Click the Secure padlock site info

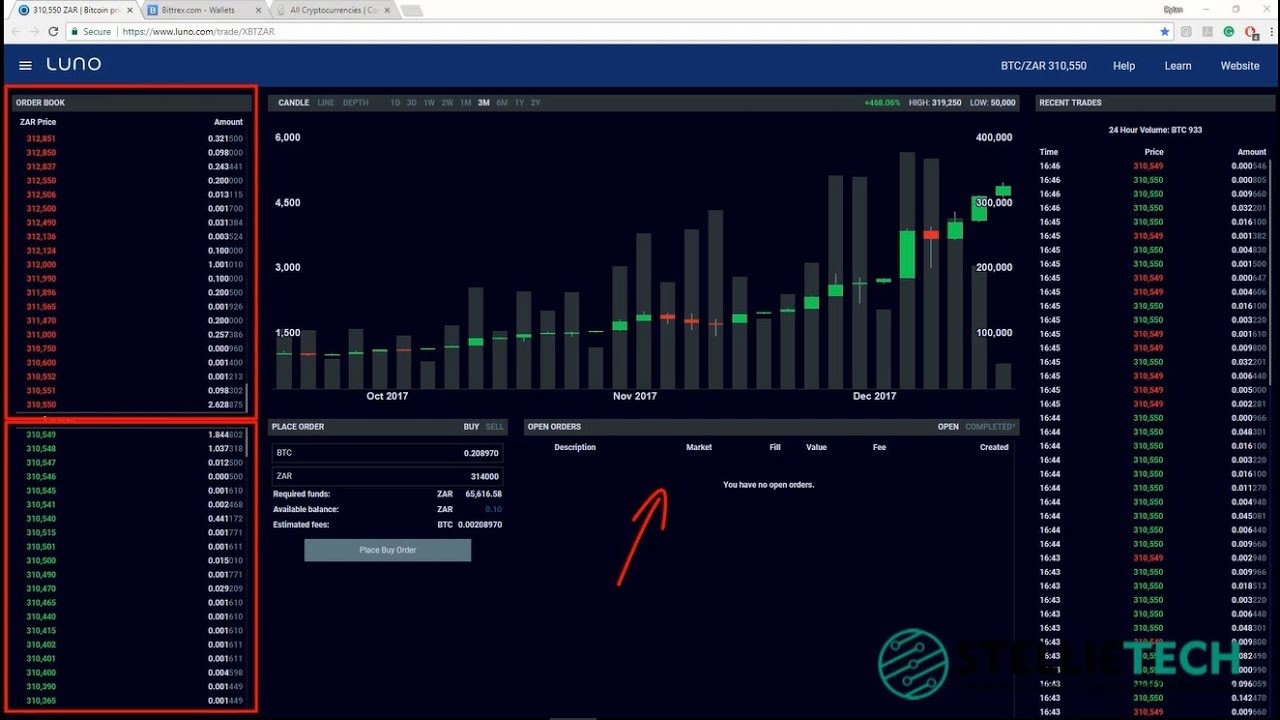[91, 32]
